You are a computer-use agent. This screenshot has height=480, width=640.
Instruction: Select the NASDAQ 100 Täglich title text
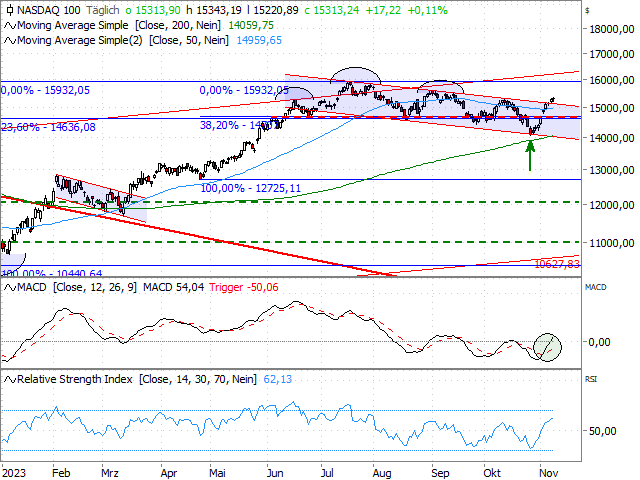point(68,10)
